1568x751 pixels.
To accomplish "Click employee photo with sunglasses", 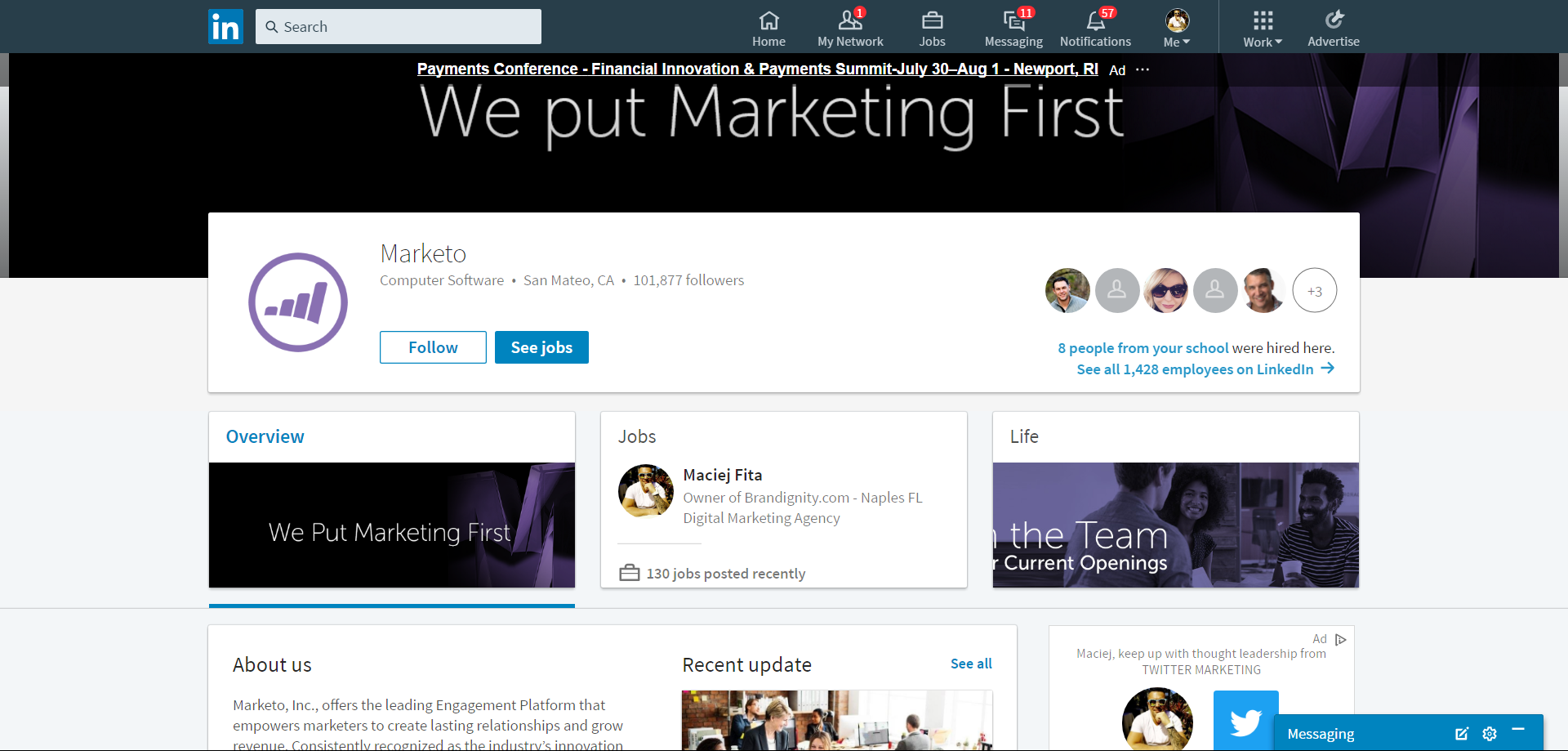I will [x=1166, y=291].
